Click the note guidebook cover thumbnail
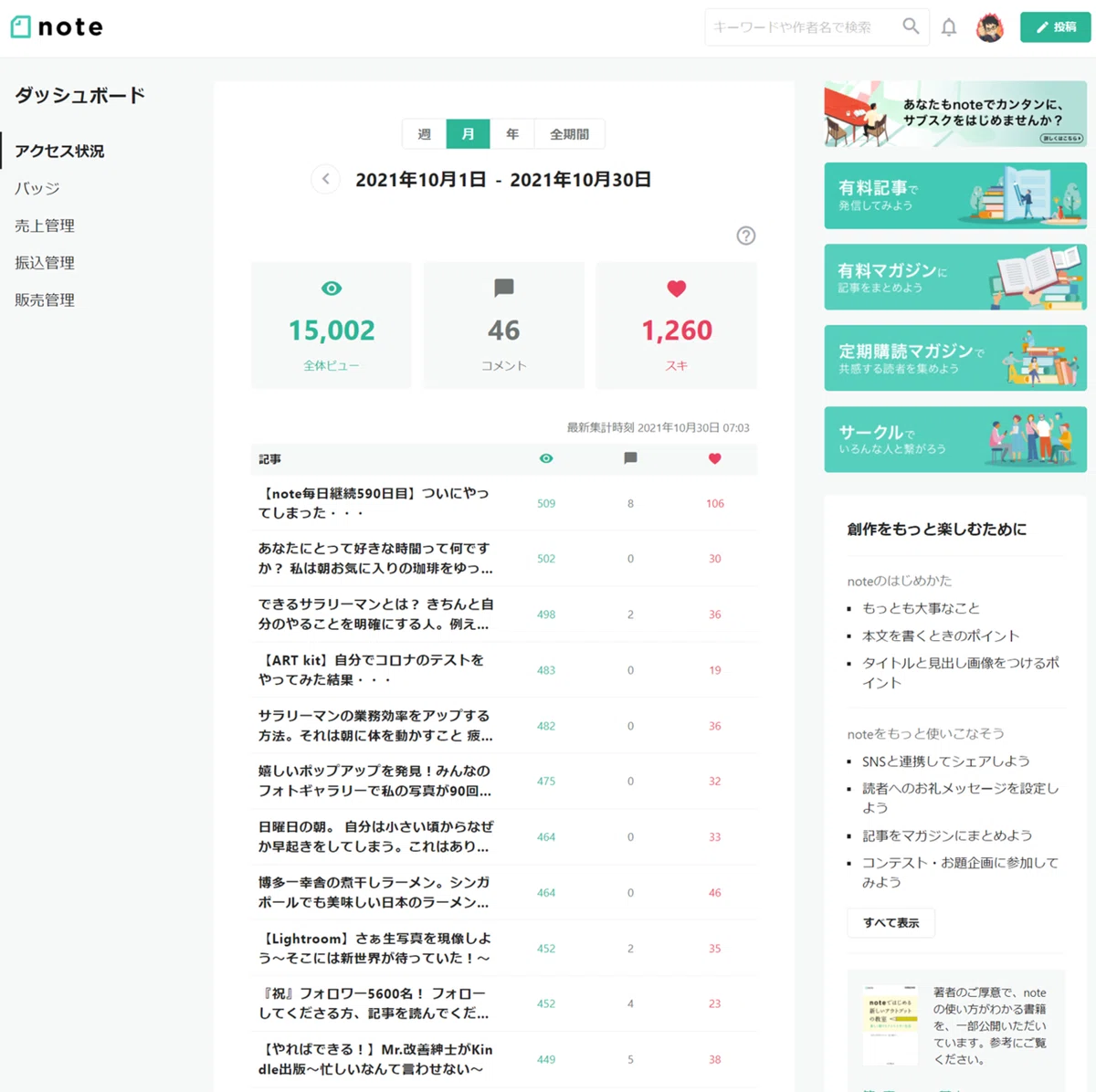Screen dimensions: 1096x1092 point(890,1024)
